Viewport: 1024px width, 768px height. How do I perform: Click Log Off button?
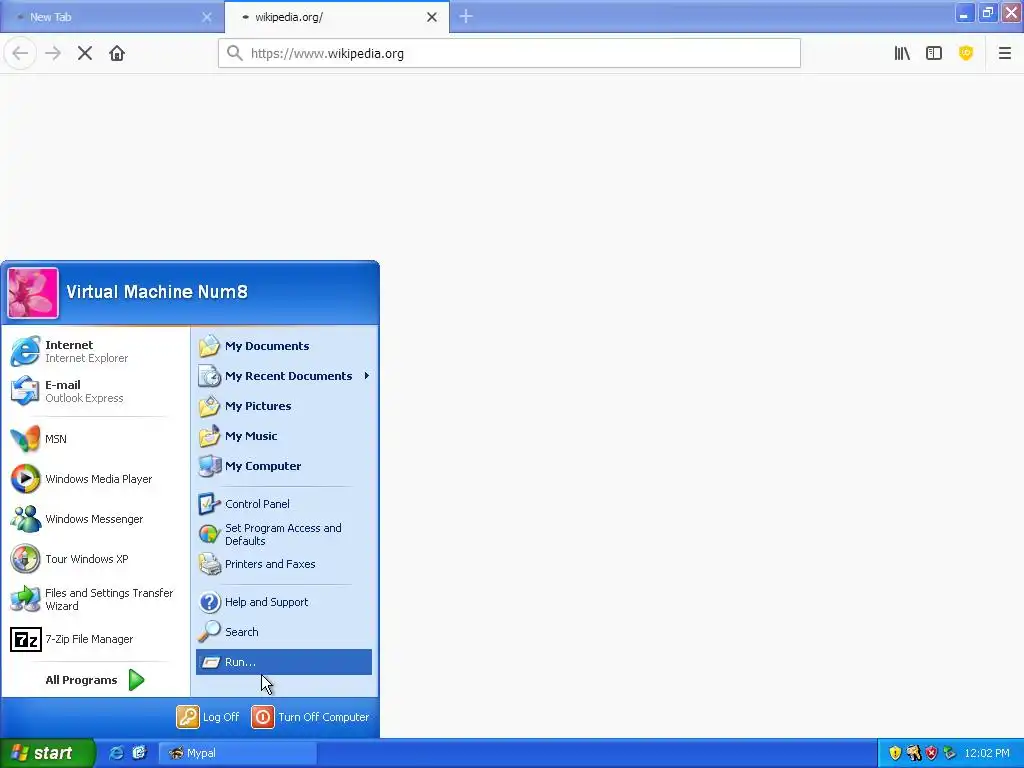(x=208, y=717)
